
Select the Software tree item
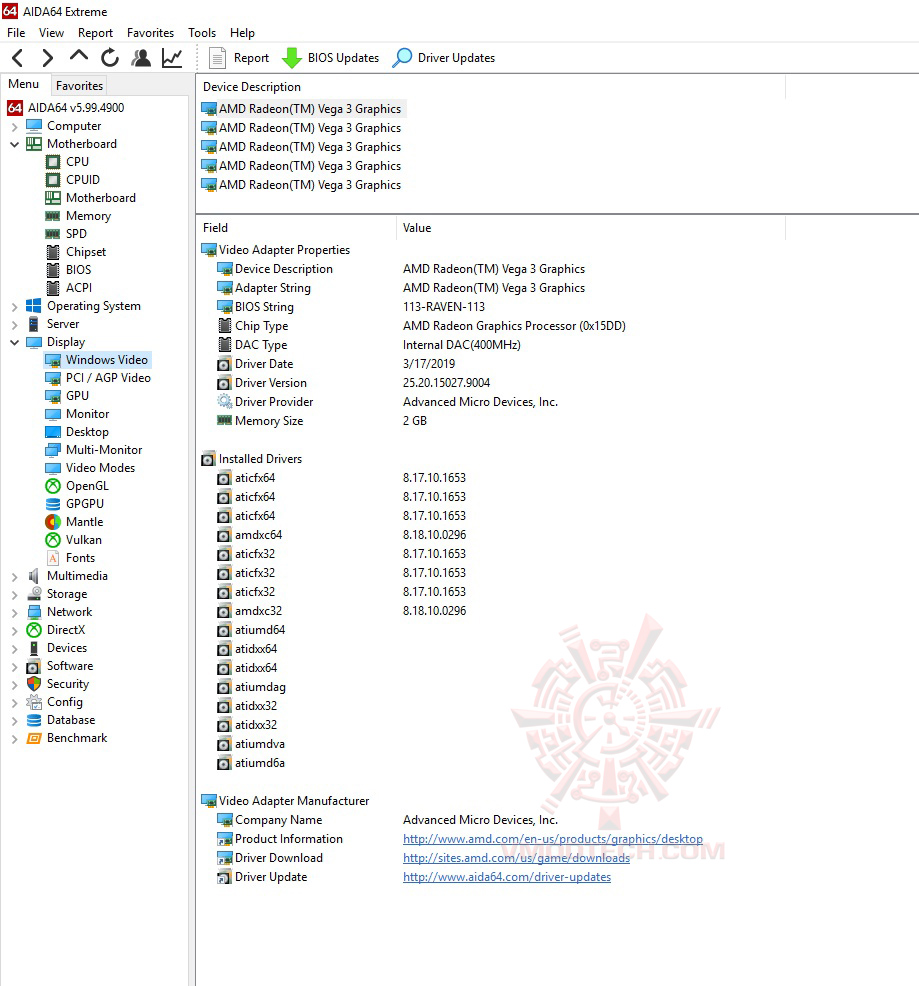coord(60,666)
